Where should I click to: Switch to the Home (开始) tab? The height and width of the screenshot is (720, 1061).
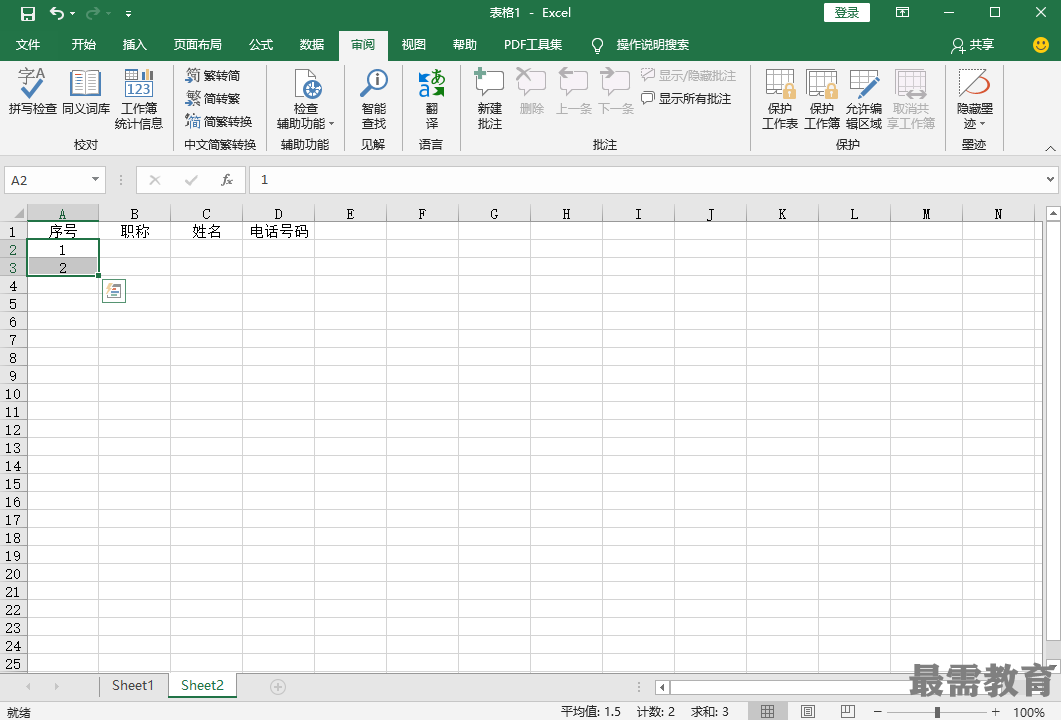coord(83,45)
